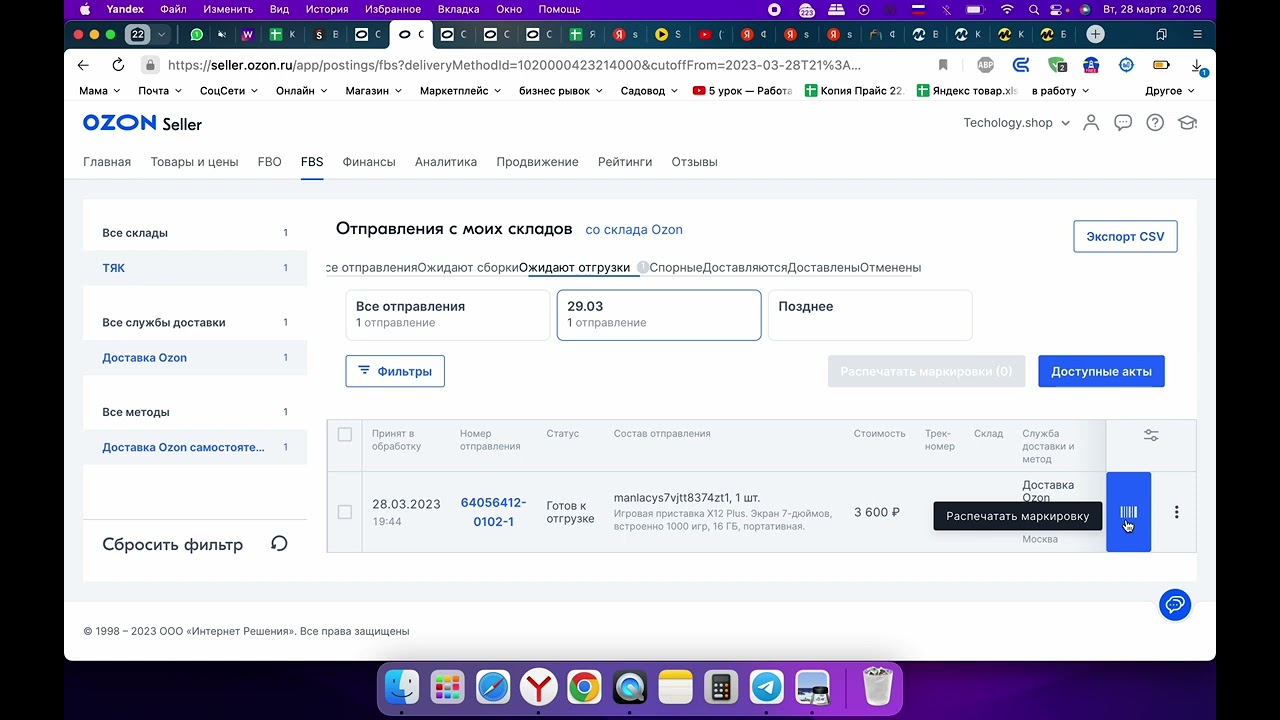This screenshot has height=720, width=1280.
Task: Show Ожидают сборки shipments tab
Action: coord(468,267)
